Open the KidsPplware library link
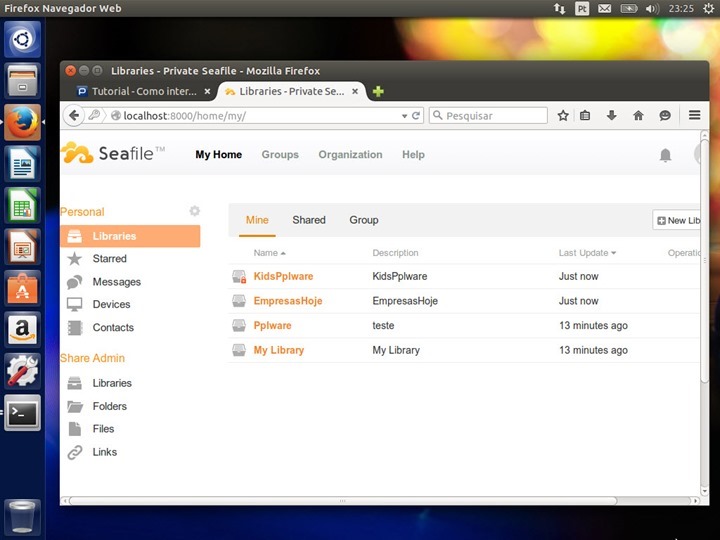720x540 pixels. 283,276
